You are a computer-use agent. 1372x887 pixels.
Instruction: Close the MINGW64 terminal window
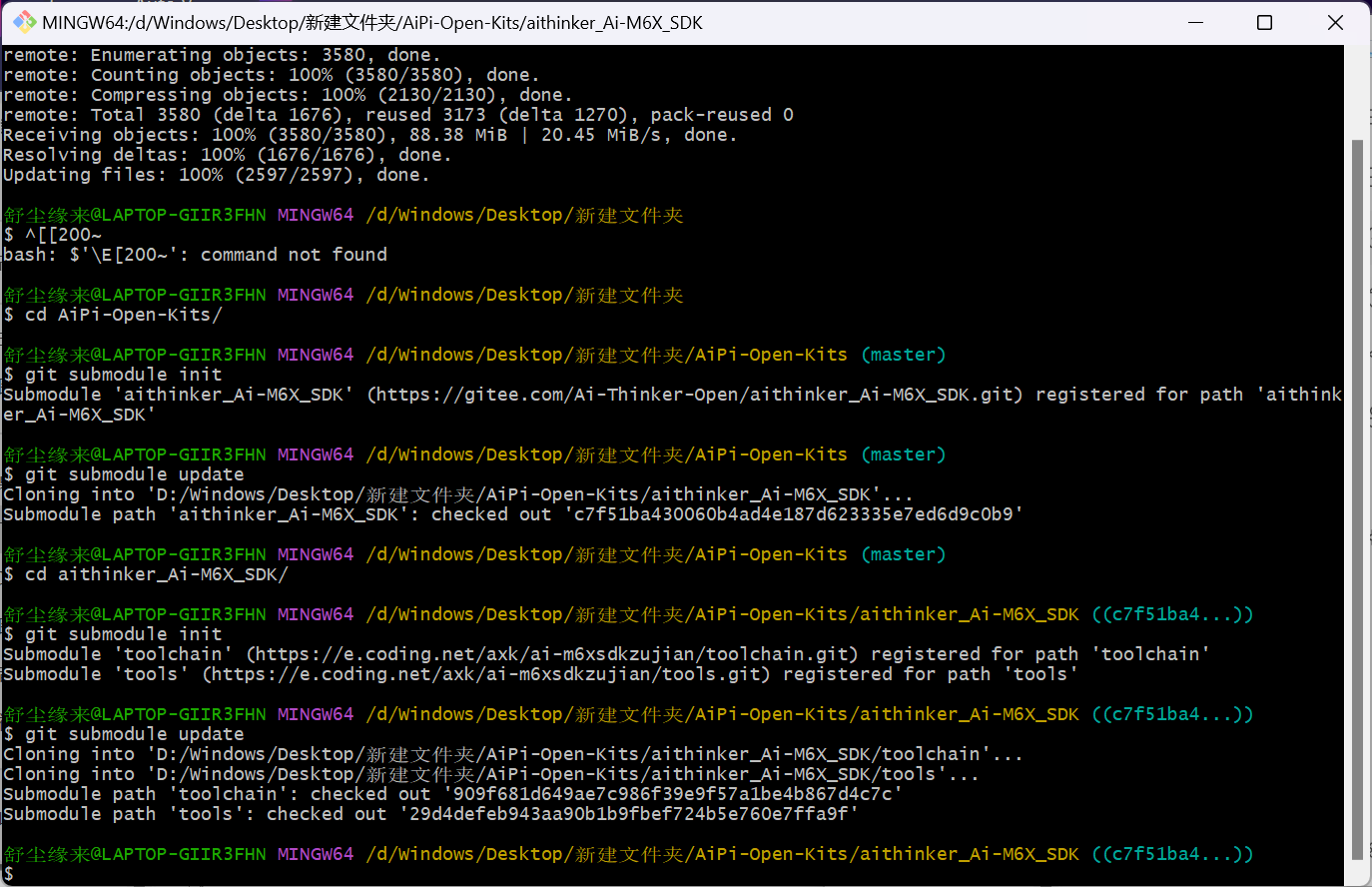1335,22
